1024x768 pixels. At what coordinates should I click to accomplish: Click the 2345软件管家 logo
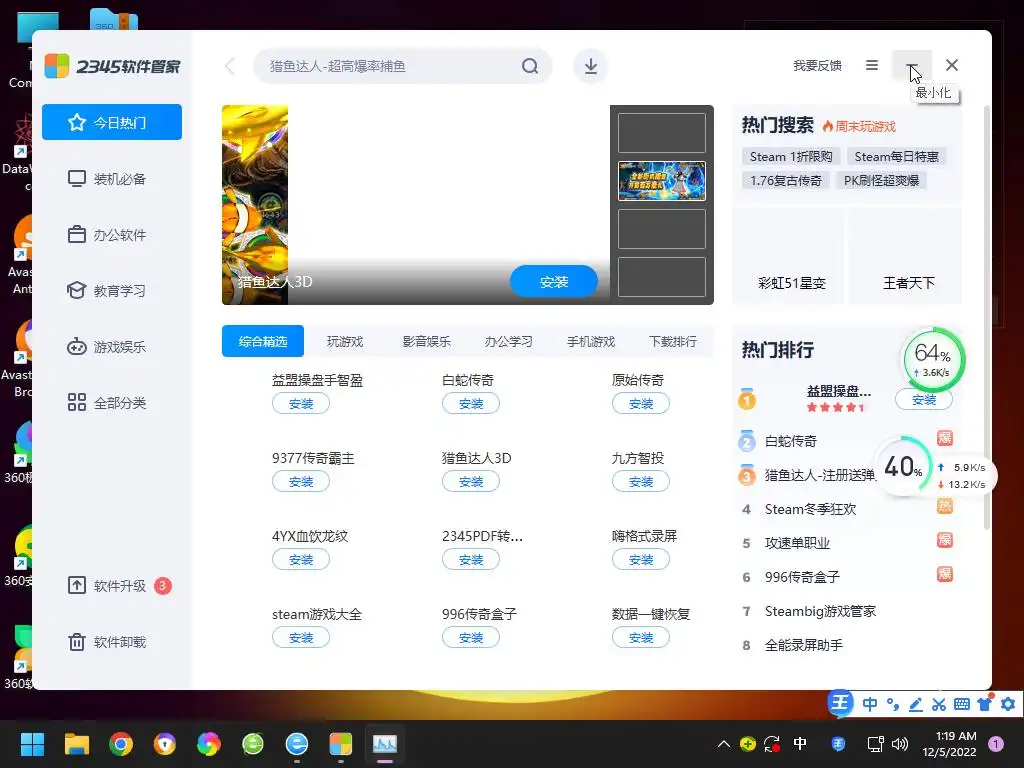(x=112, y=66)
